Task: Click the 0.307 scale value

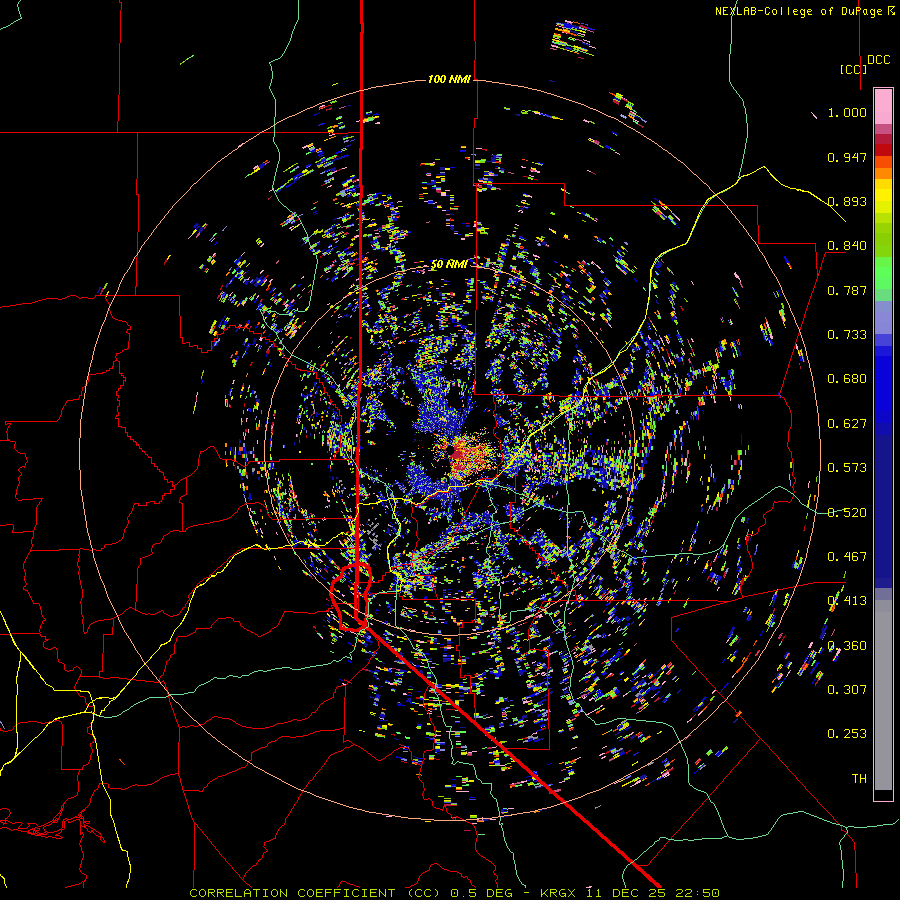Action: tap(847, 690)
